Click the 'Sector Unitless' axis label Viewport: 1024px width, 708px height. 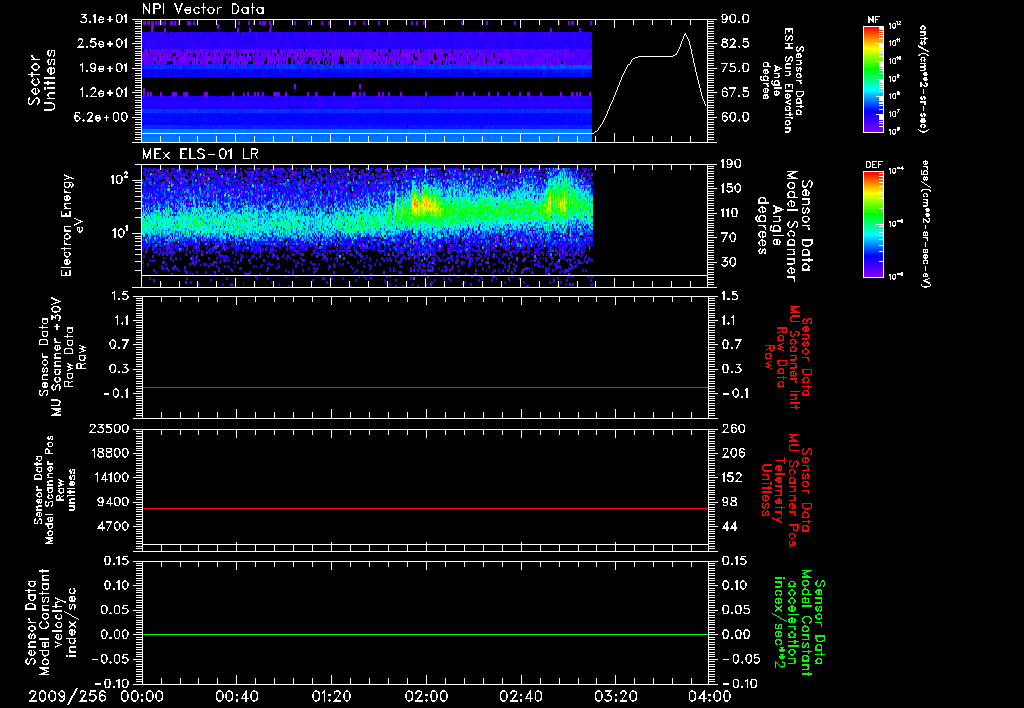(42, 80)
